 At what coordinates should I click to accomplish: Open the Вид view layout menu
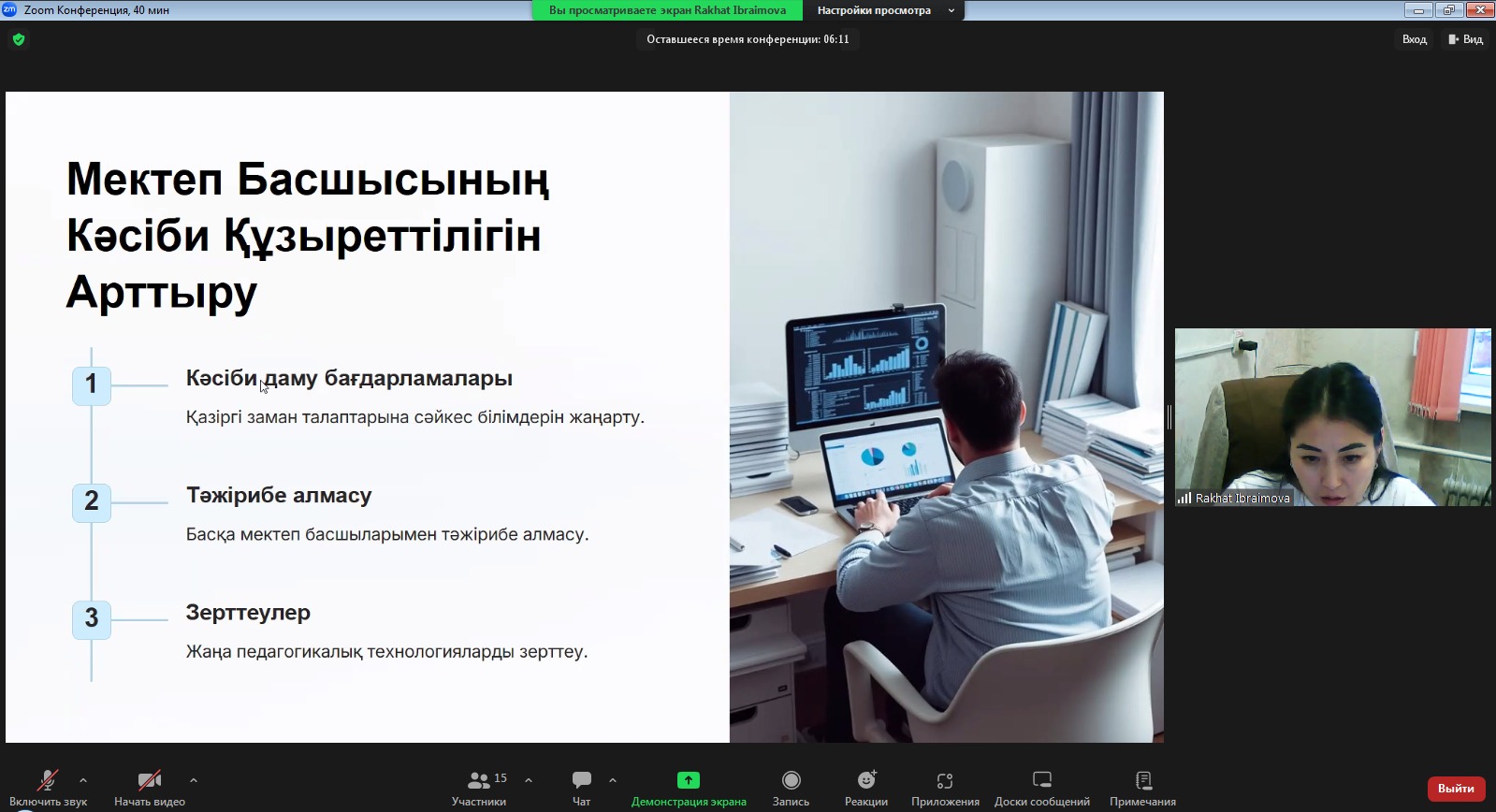(1466, 39)
